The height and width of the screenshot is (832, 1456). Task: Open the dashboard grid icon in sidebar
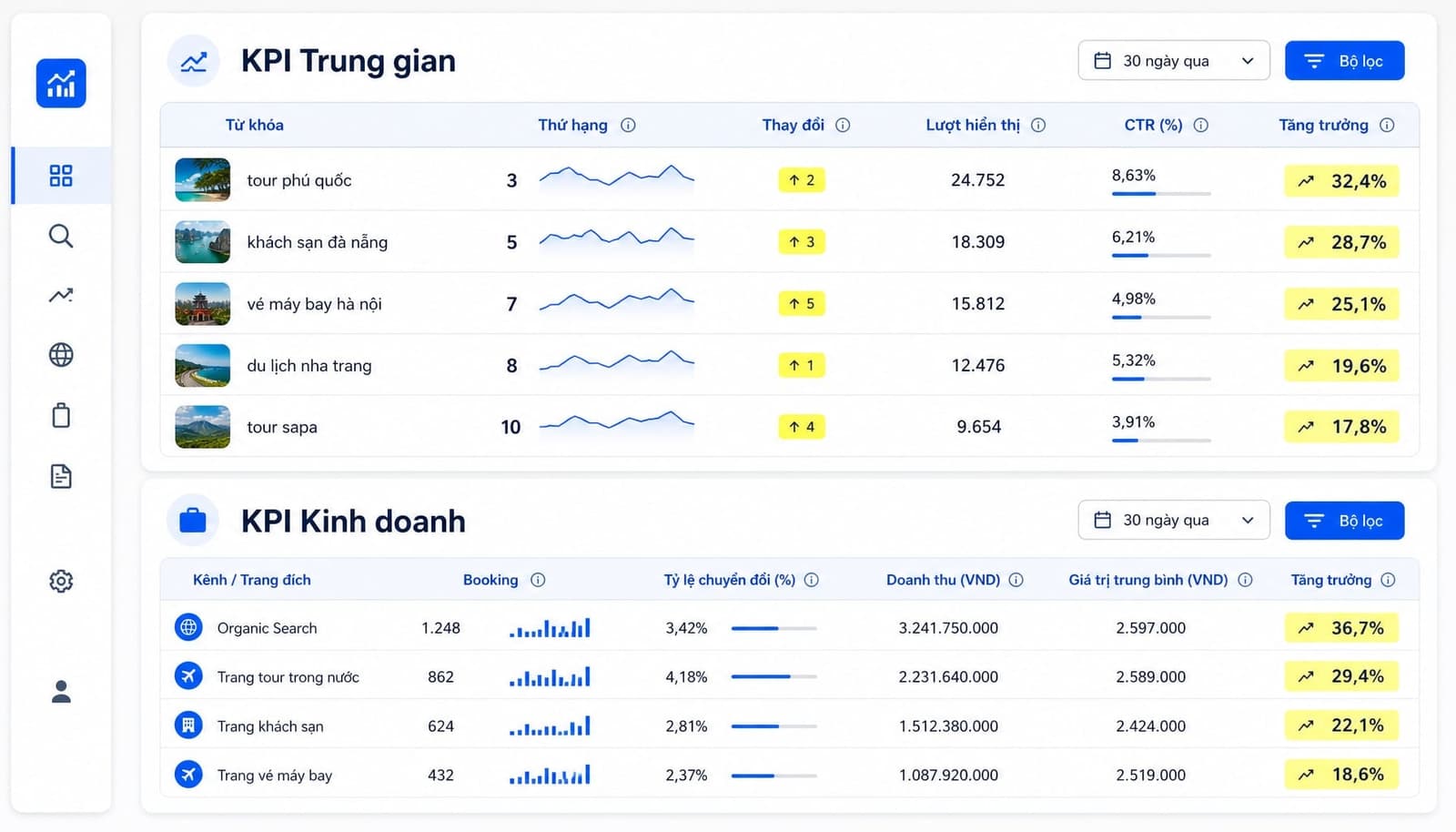point(61,176)
